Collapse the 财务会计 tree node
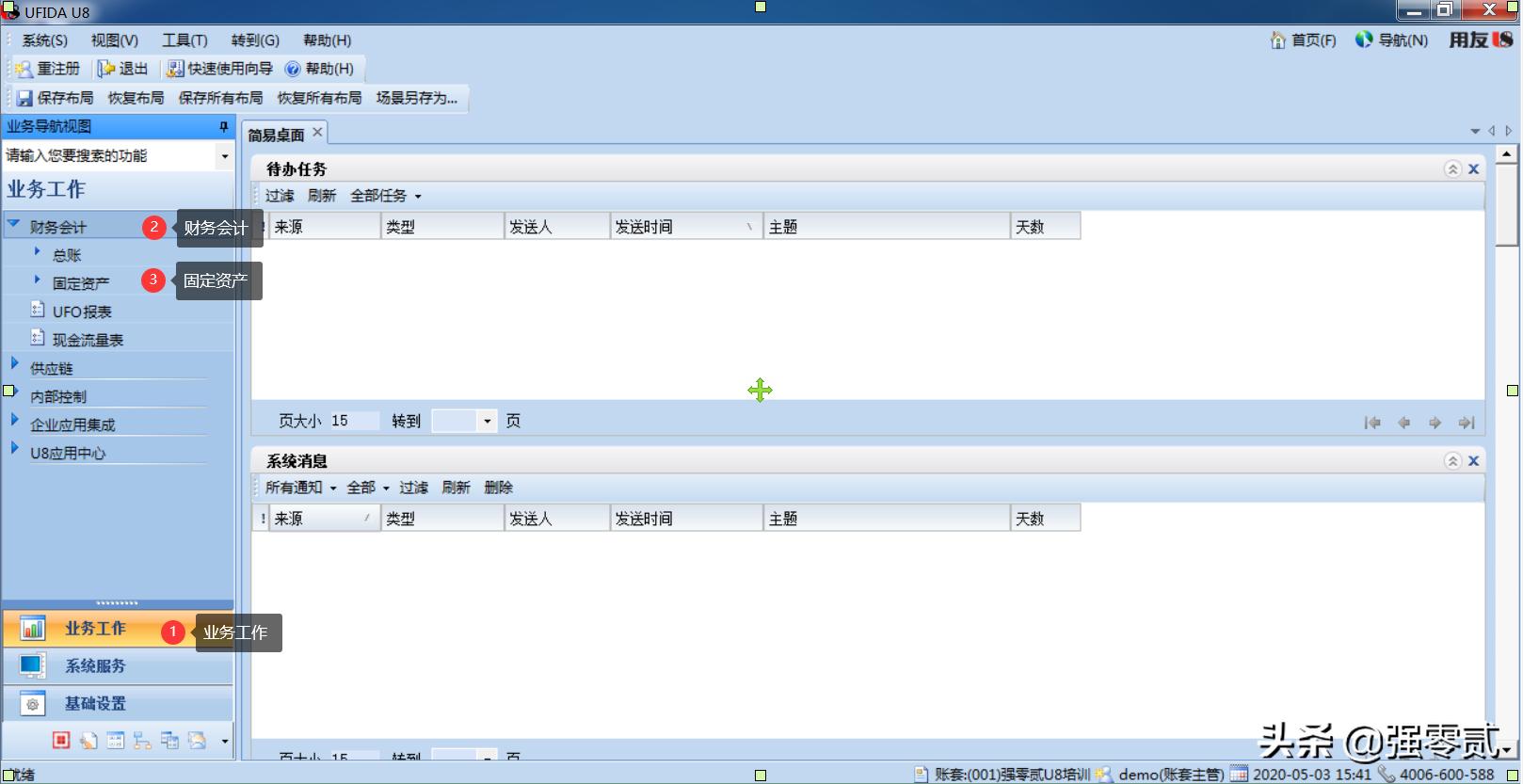This screenshot has height=784, width=1523. (x=14, y=224)
